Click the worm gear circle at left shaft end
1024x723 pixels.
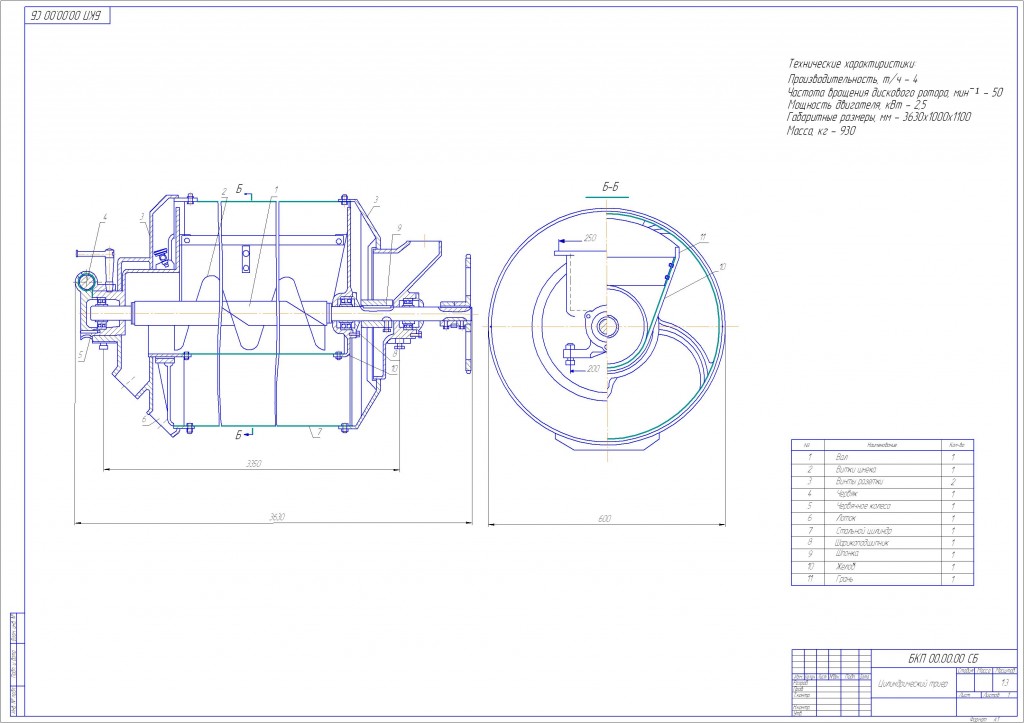point(86,281)
